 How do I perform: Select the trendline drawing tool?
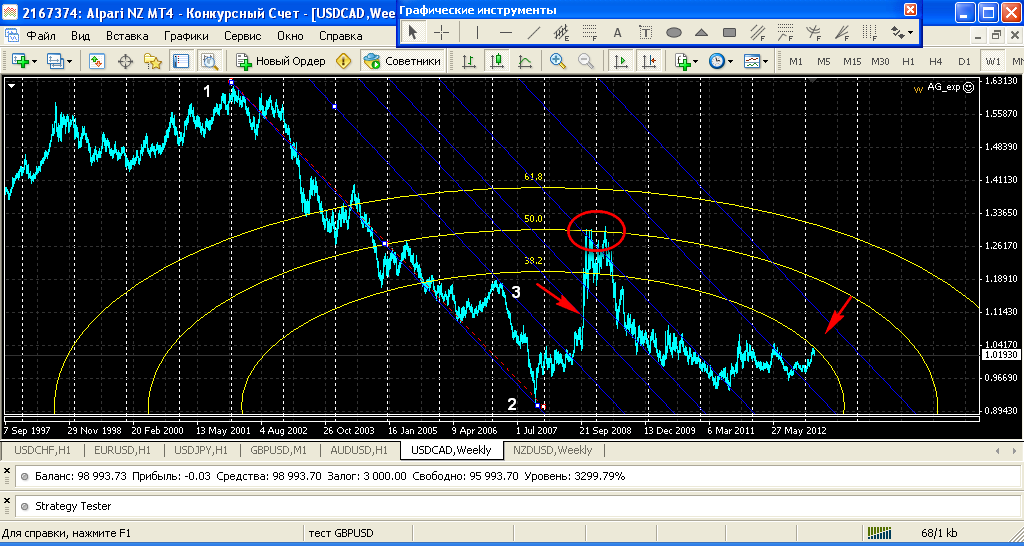(533, 32)
